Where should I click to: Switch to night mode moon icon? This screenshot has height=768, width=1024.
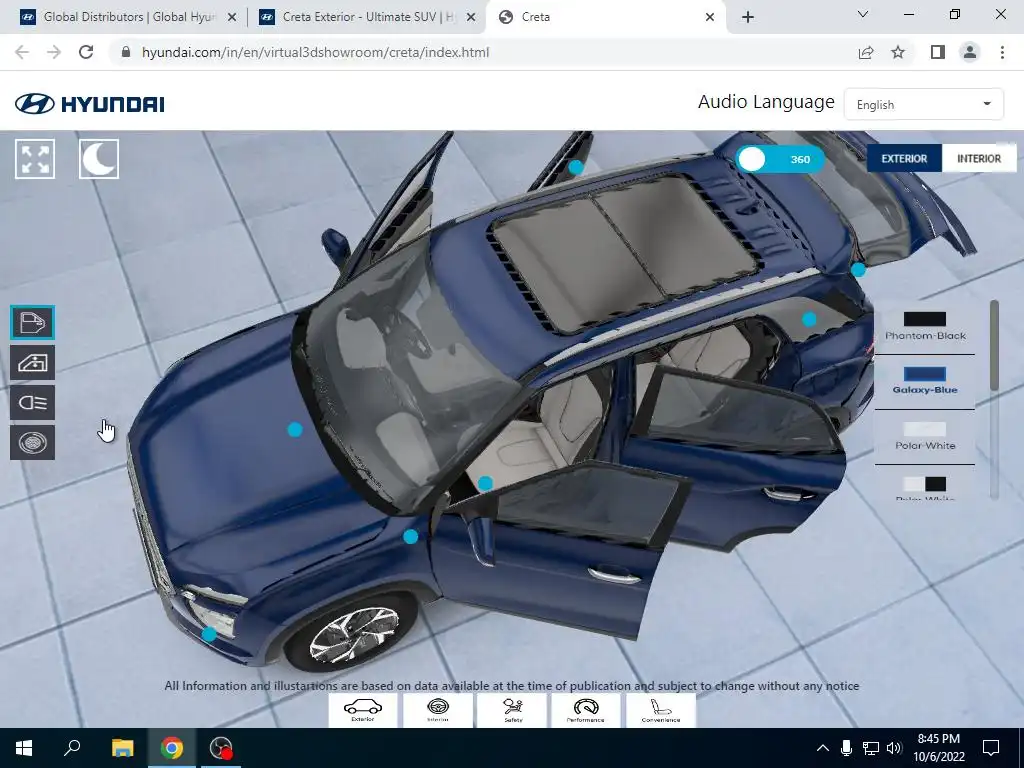pyautogui.click(x=99, y=159)
